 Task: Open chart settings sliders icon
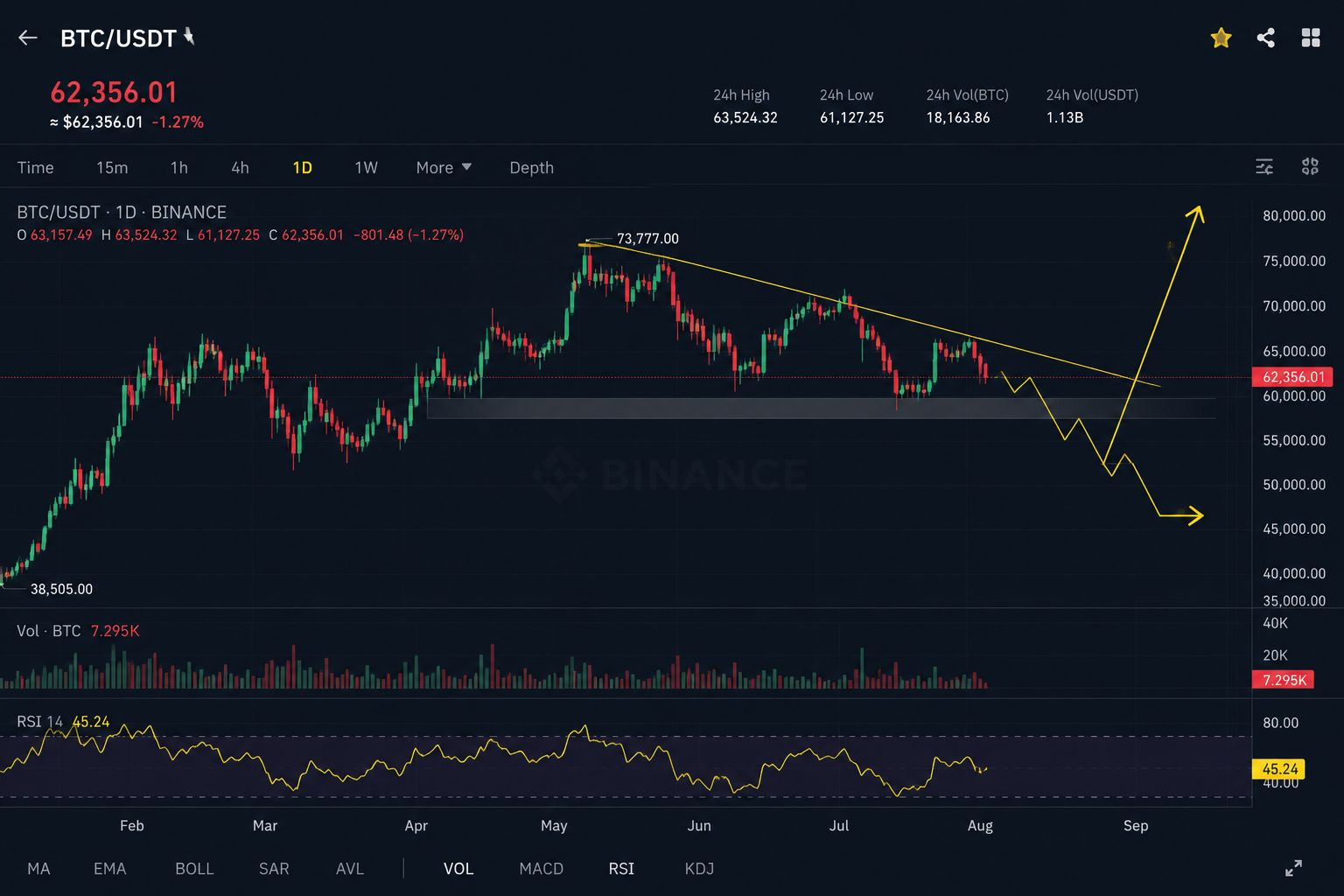pyautogui.click(x=1264, y=166)
